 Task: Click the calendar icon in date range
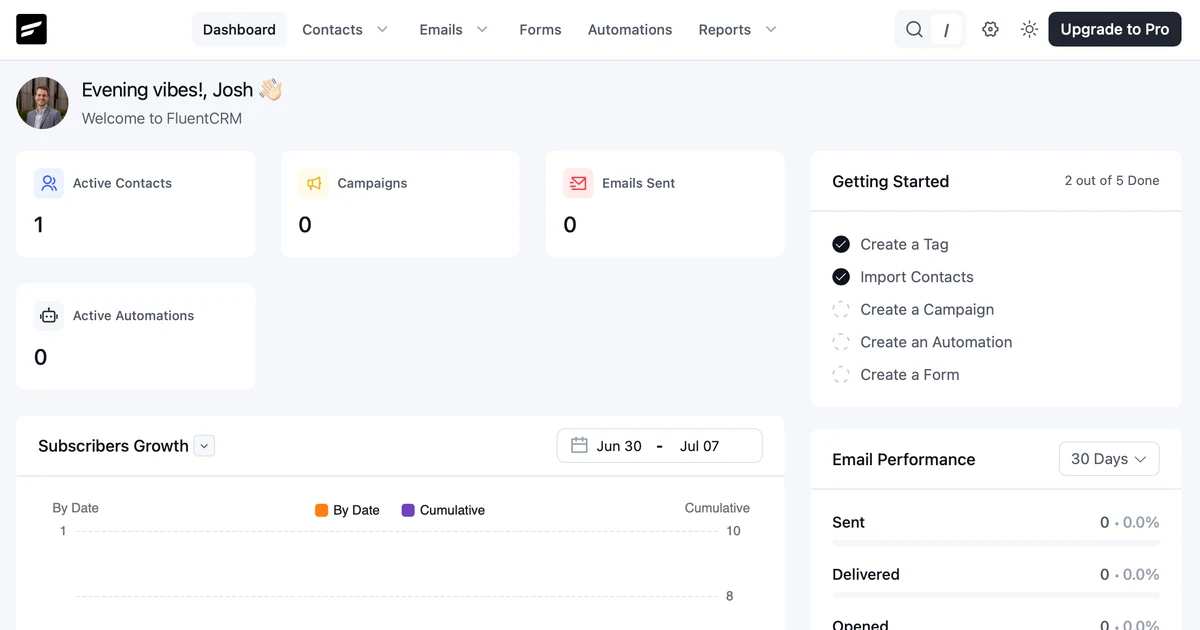click(579, 446)
